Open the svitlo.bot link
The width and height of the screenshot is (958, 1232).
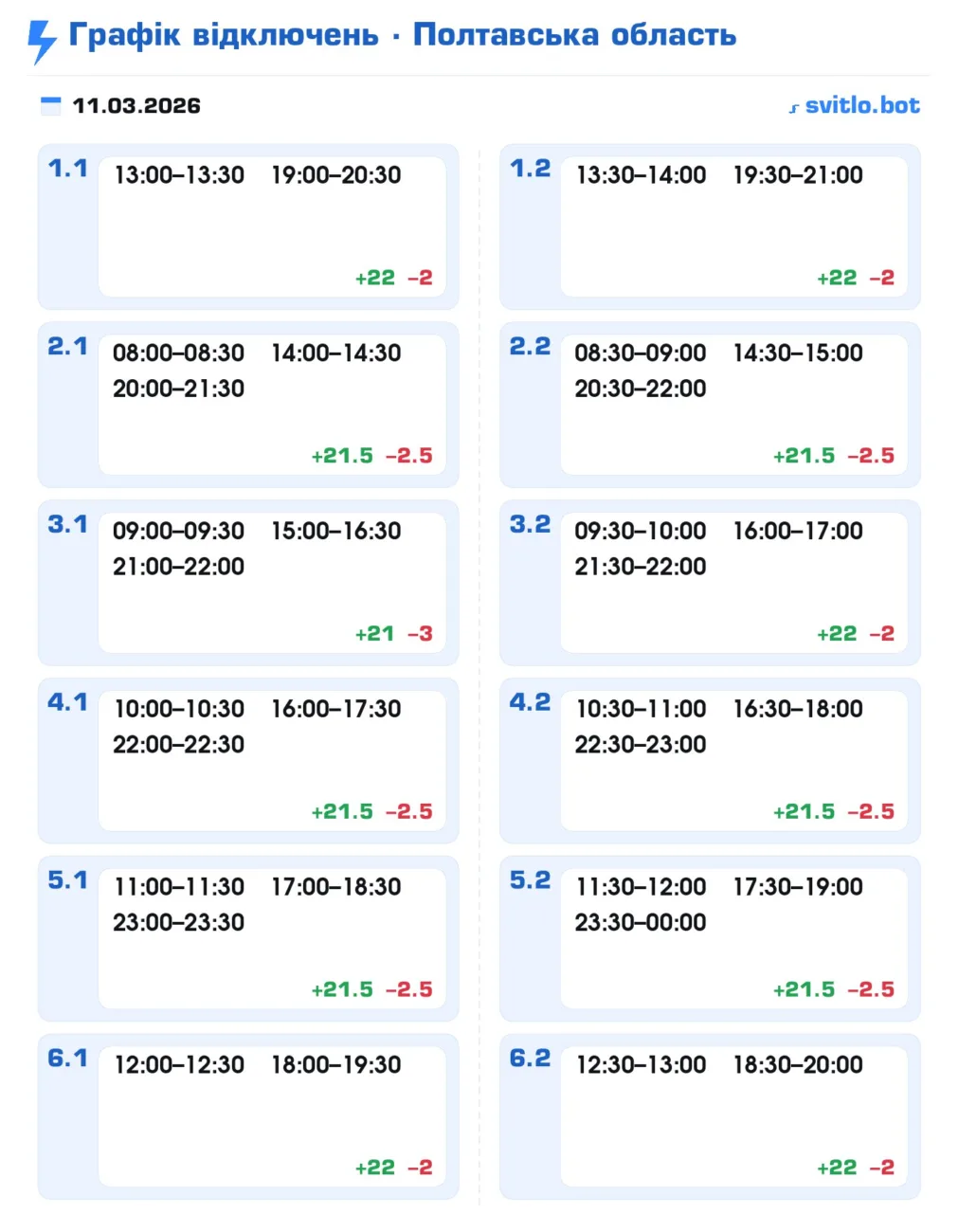pos(861,105)
